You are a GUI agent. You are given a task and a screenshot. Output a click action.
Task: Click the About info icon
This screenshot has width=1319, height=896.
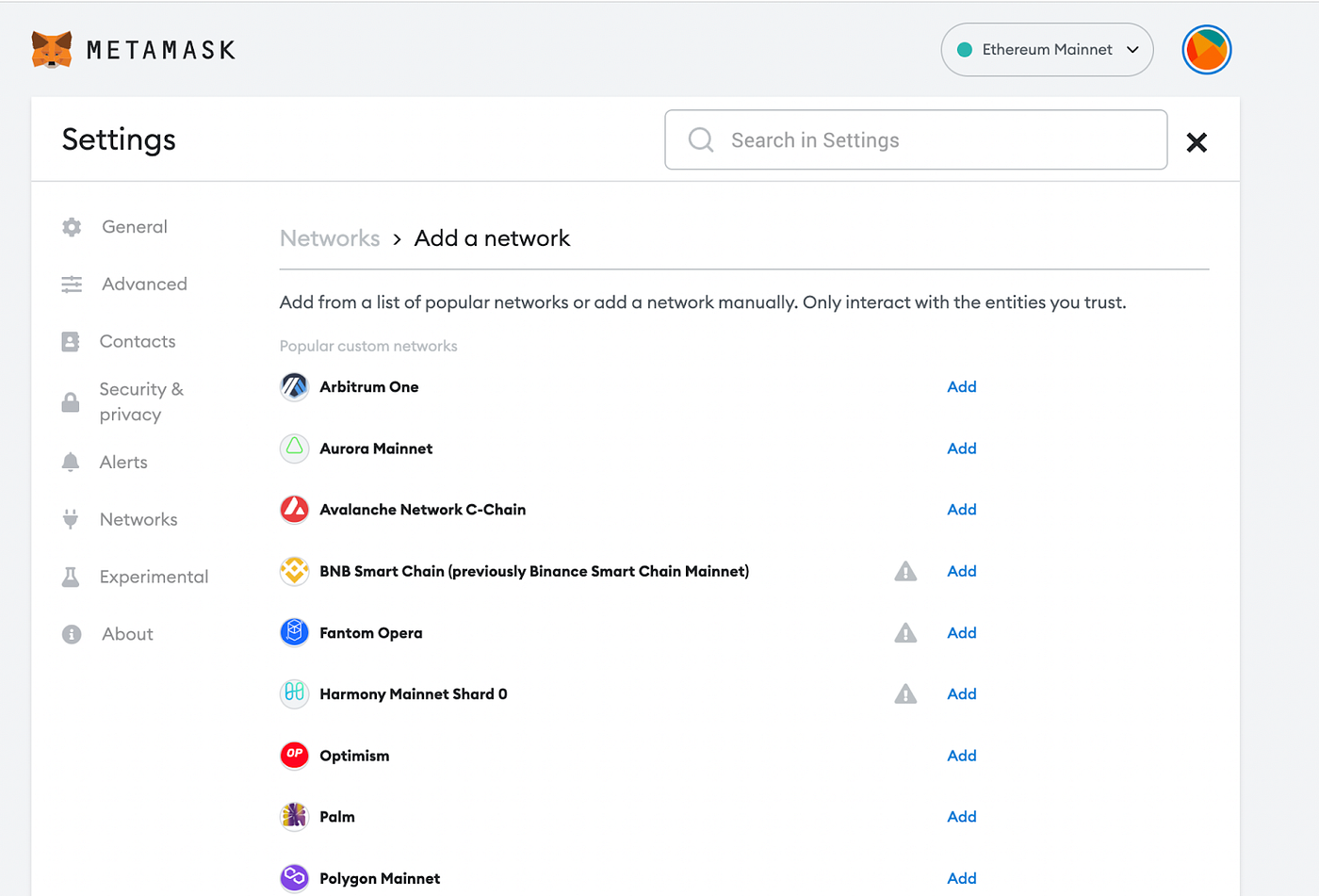[x=72, y=634]
